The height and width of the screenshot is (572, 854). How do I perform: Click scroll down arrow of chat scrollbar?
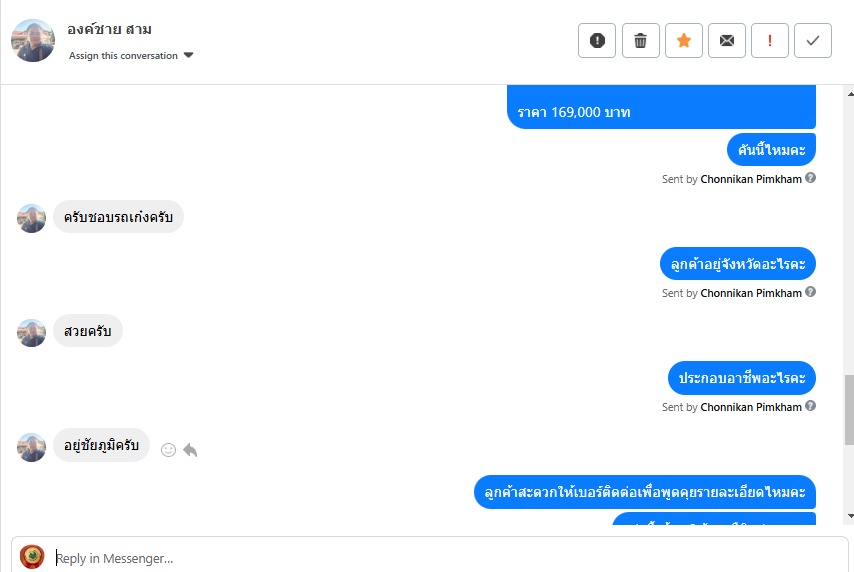pos(850,515)
